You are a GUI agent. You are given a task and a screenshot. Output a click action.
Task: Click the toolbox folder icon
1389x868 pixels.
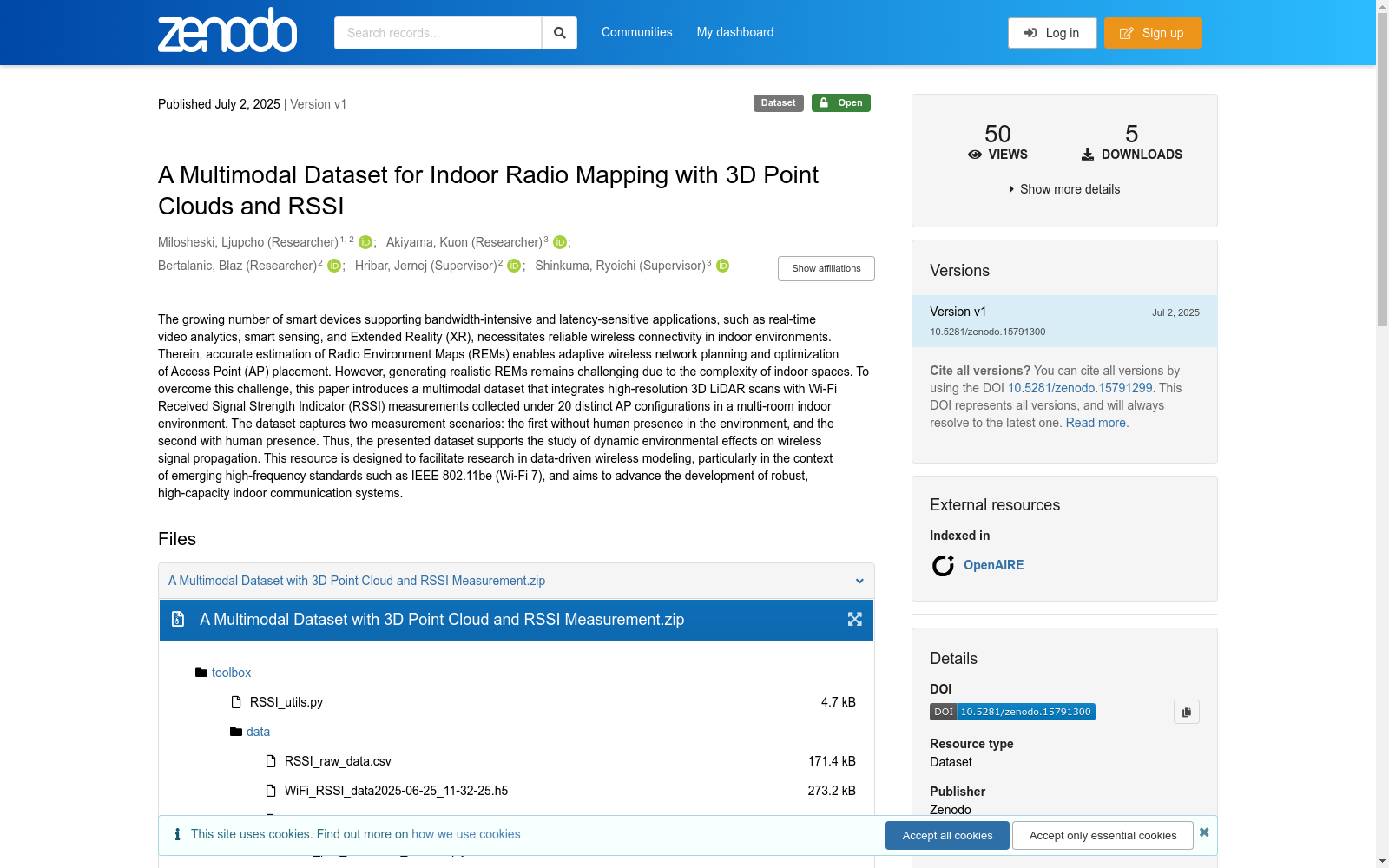201,673
